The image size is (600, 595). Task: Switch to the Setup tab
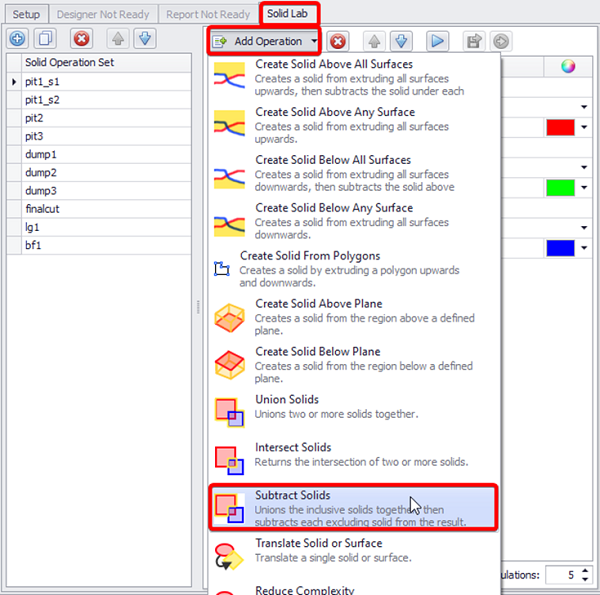point(26,14)
